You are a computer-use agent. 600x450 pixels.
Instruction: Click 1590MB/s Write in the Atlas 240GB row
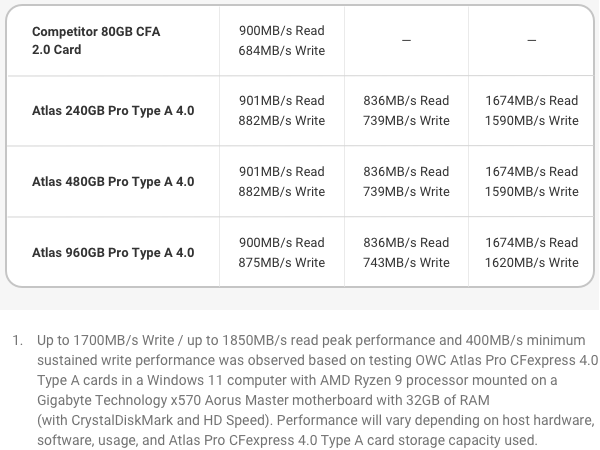[532, 121]
